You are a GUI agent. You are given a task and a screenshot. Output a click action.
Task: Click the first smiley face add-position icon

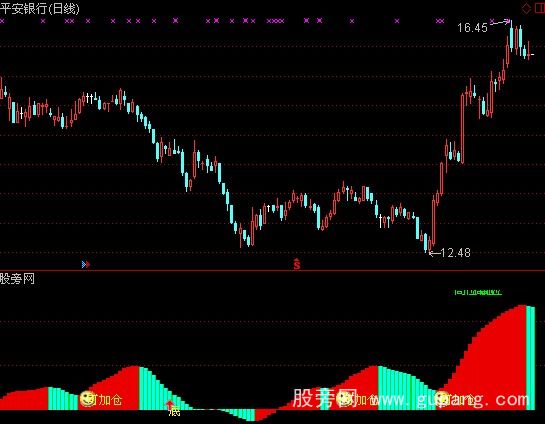(87, 399)
